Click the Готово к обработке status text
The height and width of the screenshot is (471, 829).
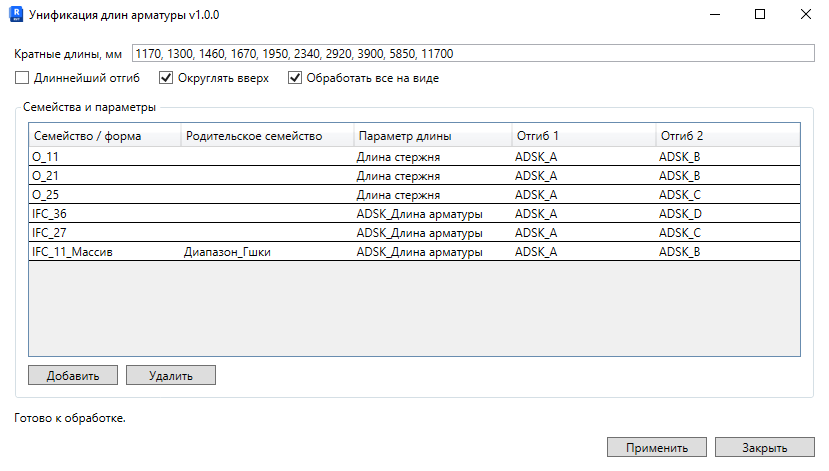(70, 418)
